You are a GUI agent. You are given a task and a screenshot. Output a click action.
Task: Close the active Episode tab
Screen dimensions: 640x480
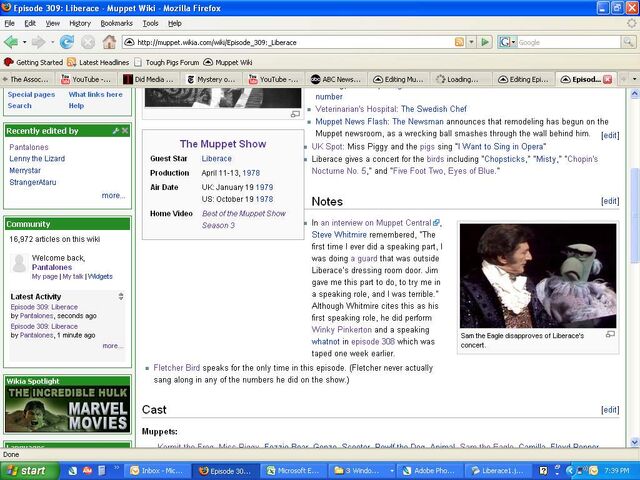click(607, 79)
